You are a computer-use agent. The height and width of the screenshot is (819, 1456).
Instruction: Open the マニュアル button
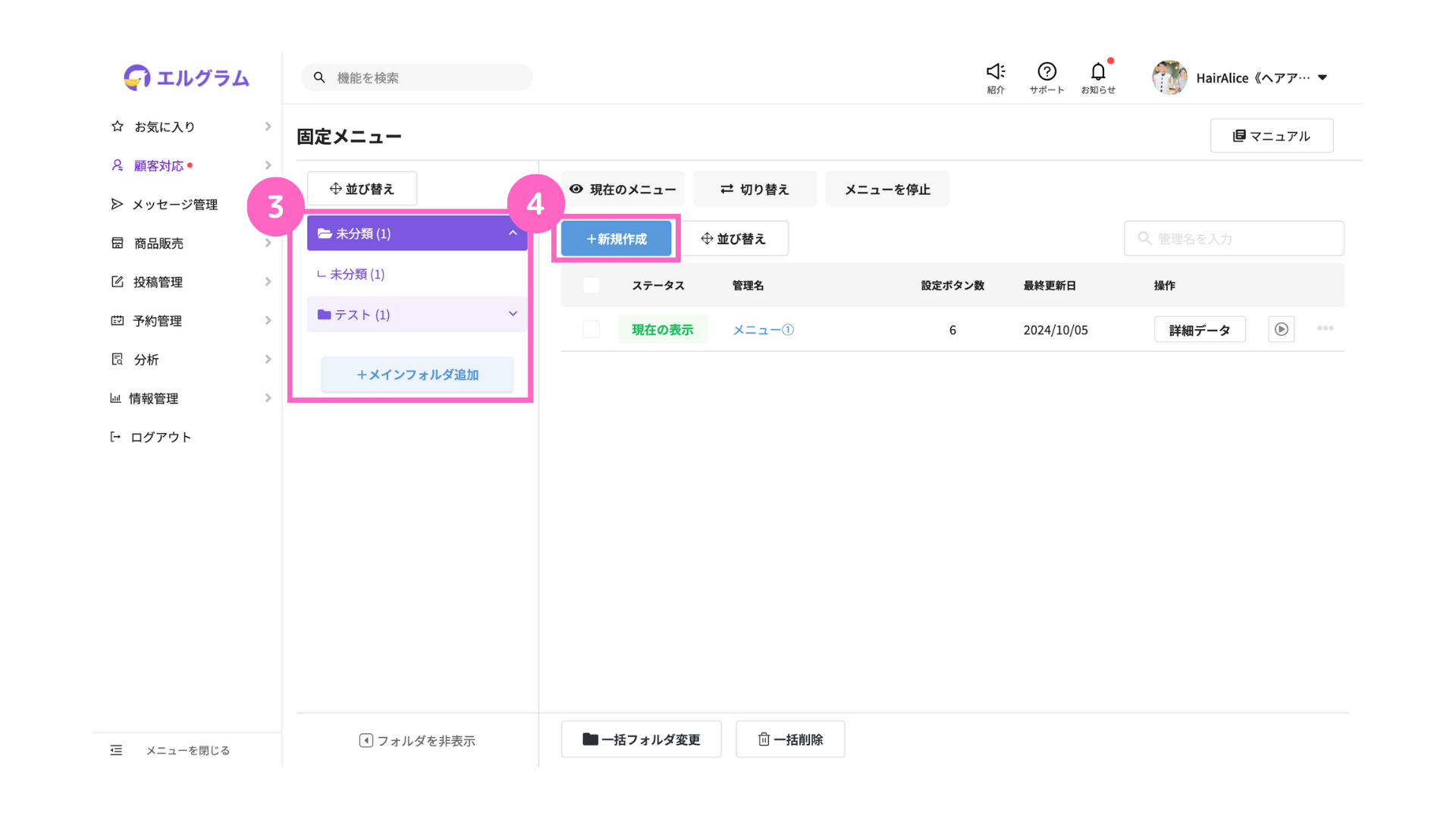click(1272, 136)
